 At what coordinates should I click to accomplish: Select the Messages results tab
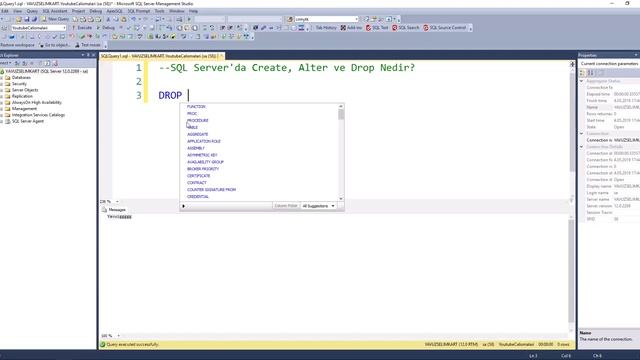pyautogui.click(x=114, y=210)
